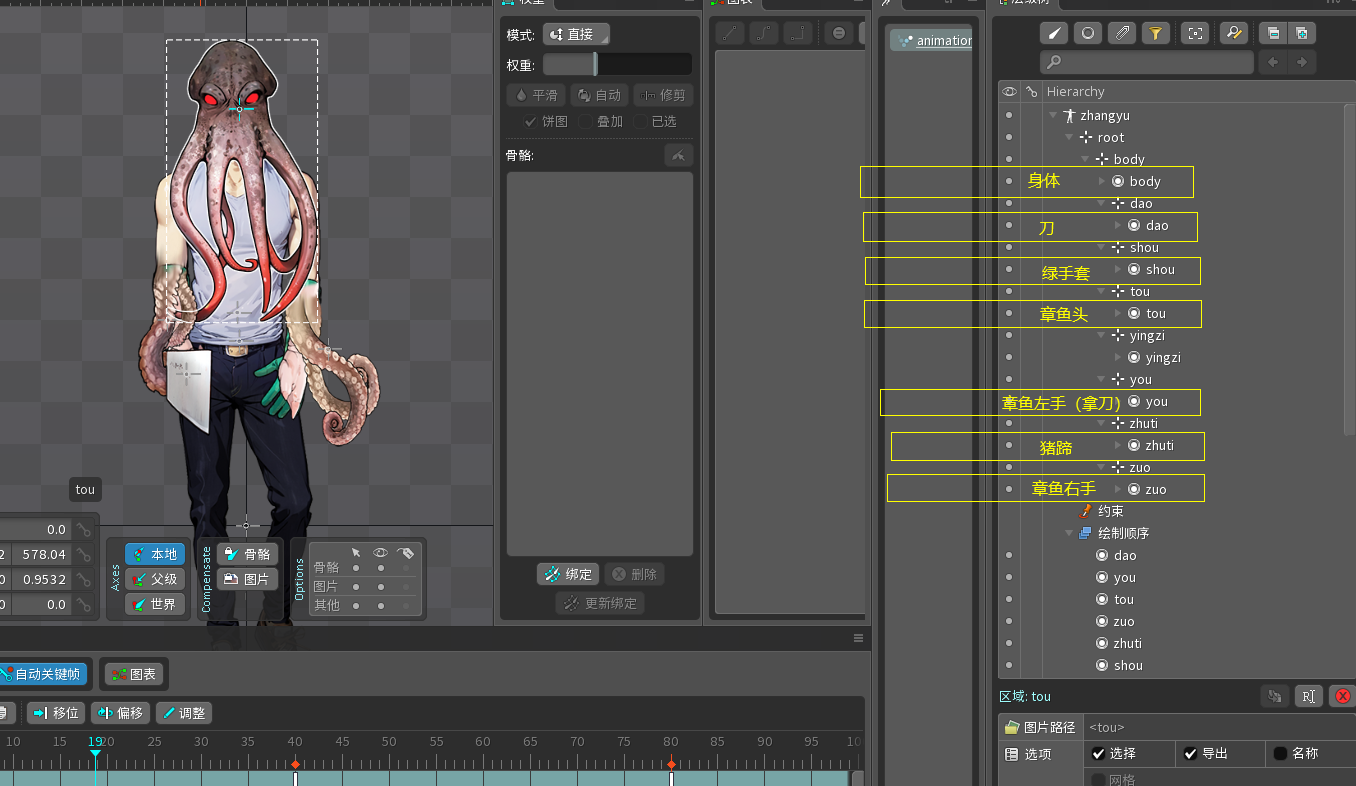Click the hierarchy search input field
Image resolution: width=1356 pixels, height=786 pixels.
1146,62
